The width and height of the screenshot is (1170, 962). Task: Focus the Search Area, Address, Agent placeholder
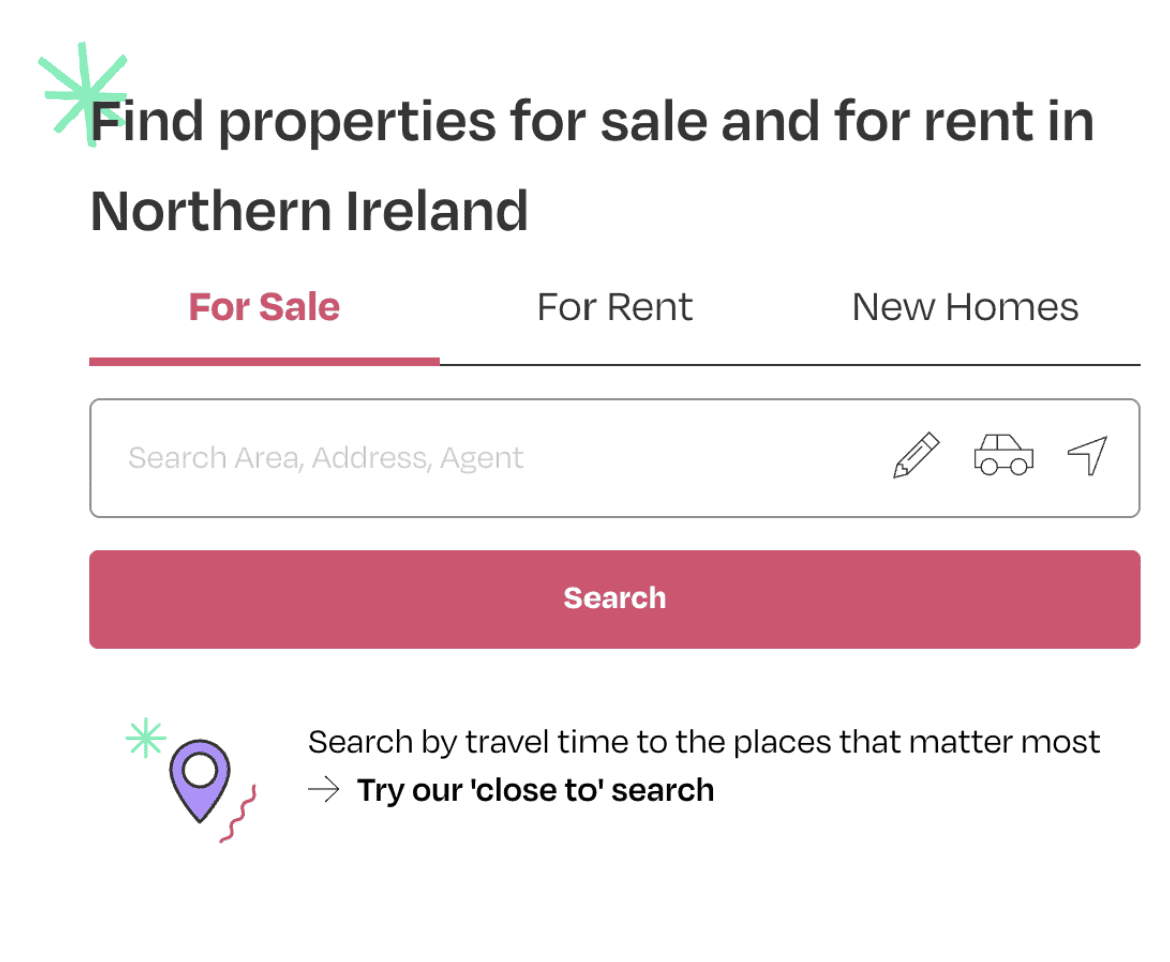point(325,457)
